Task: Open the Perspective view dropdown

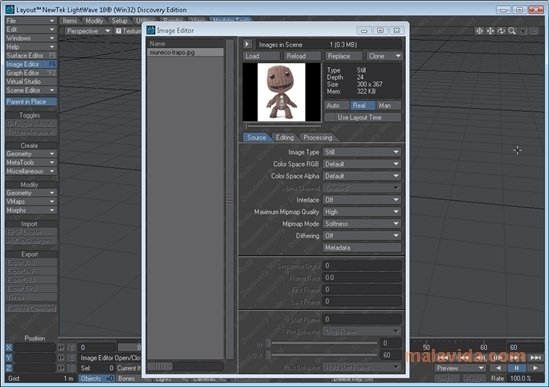Action: click(88, 31)
